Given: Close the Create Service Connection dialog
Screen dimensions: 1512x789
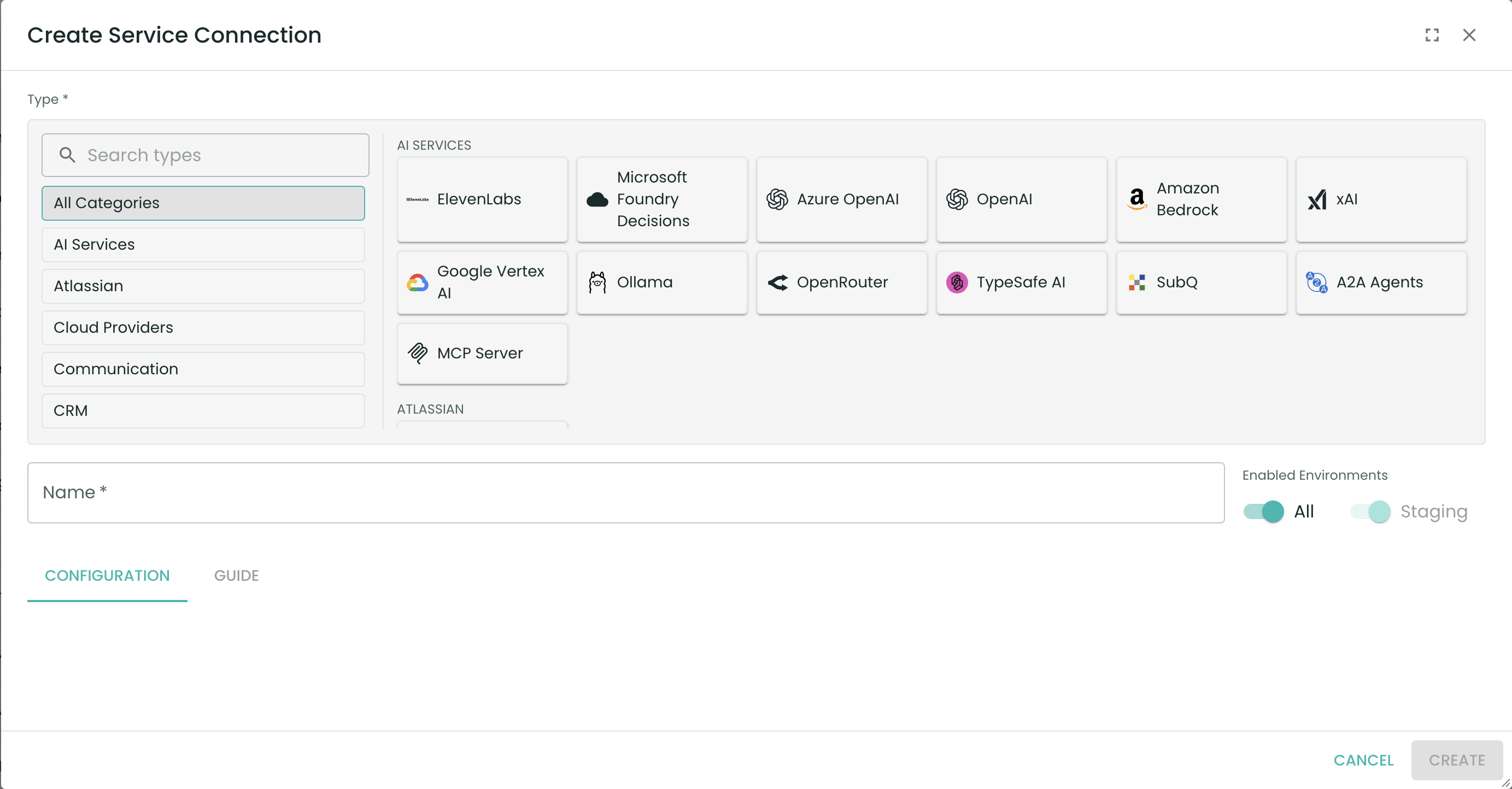Looking at the screenshot, I should click(x=1469, y=35).
